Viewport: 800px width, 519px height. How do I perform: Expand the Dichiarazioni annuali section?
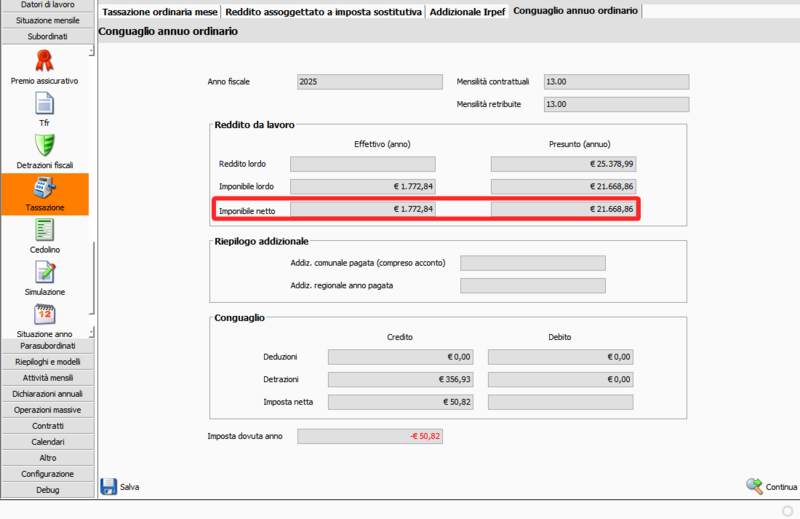tap(47, 394)
